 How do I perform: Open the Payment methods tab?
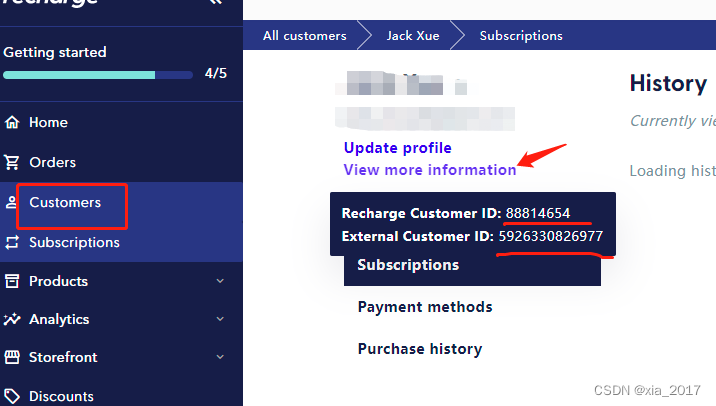[x=425, y=307]
